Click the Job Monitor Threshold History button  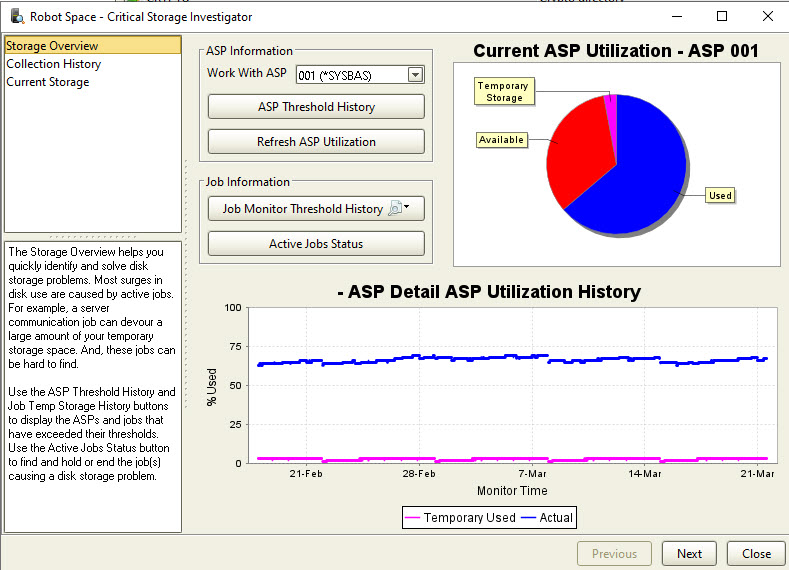(316, 208)
